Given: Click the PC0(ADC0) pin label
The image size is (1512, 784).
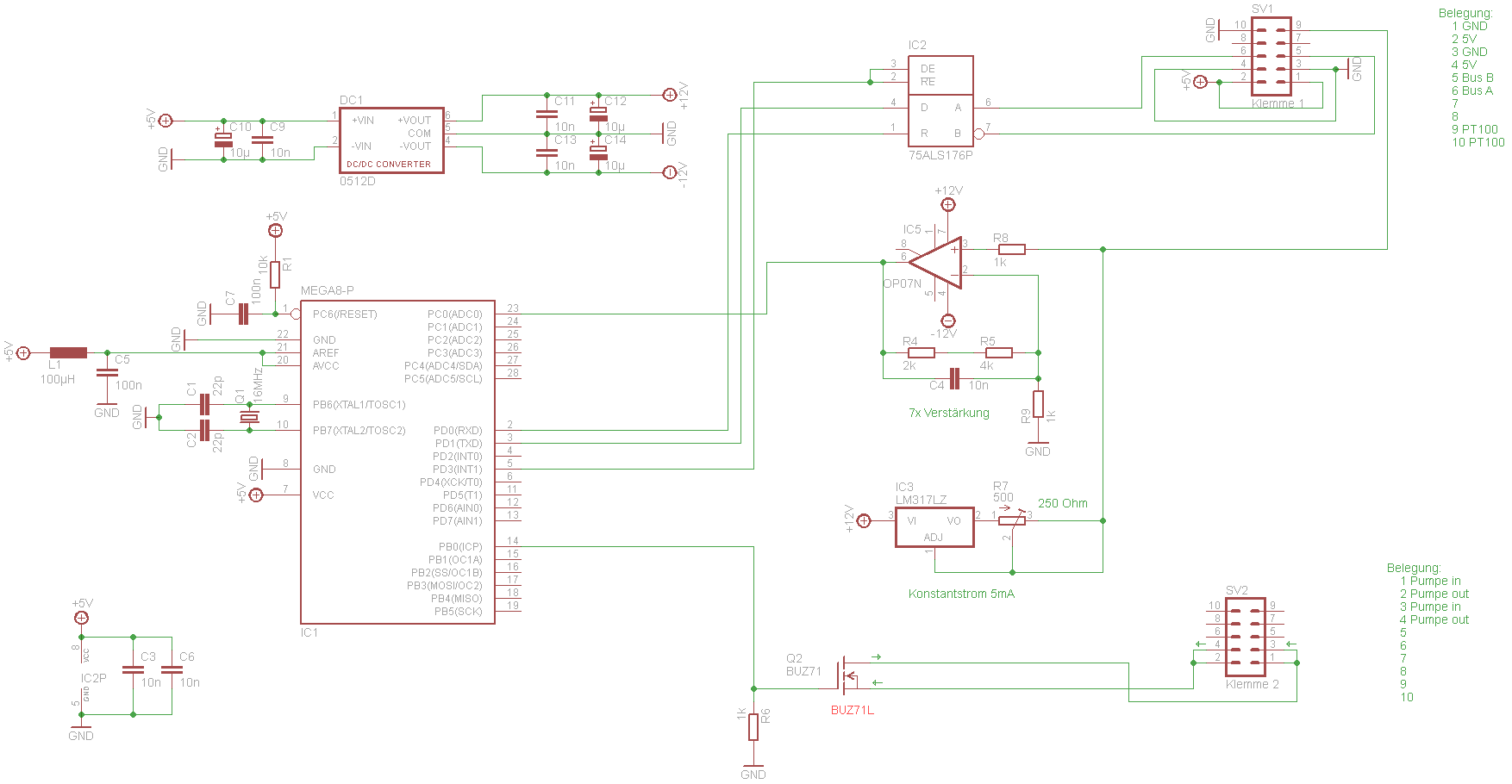Looking at the screenshot, I should point(455,314).
